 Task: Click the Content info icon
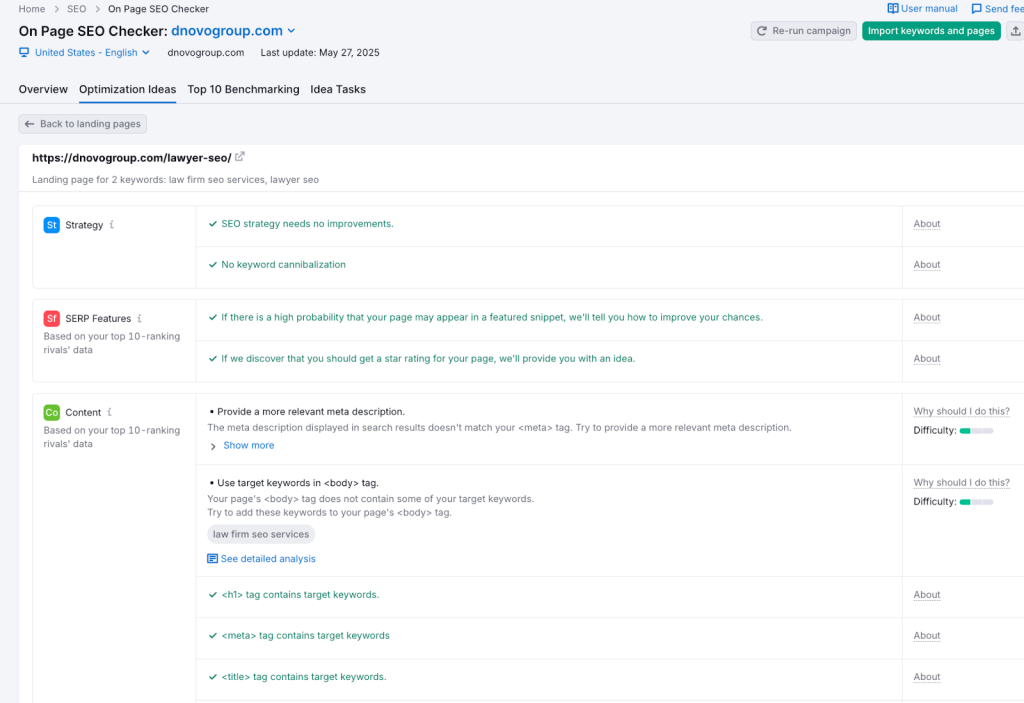coord(110,412)
